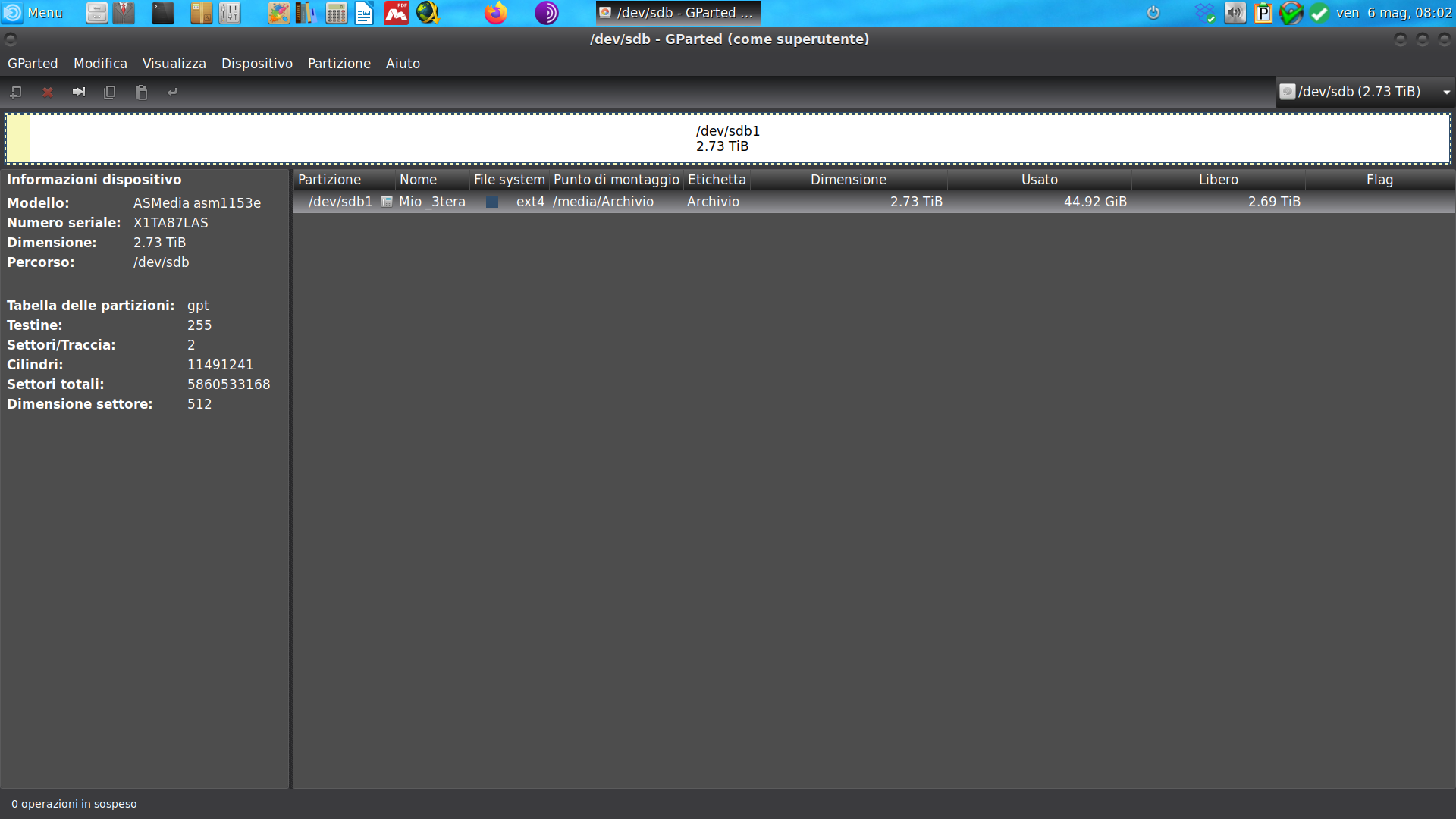This screenshot has height=819, width=1456.
Task: Open LibreOffice Writer document icon
Action: (x=364, y=13)
